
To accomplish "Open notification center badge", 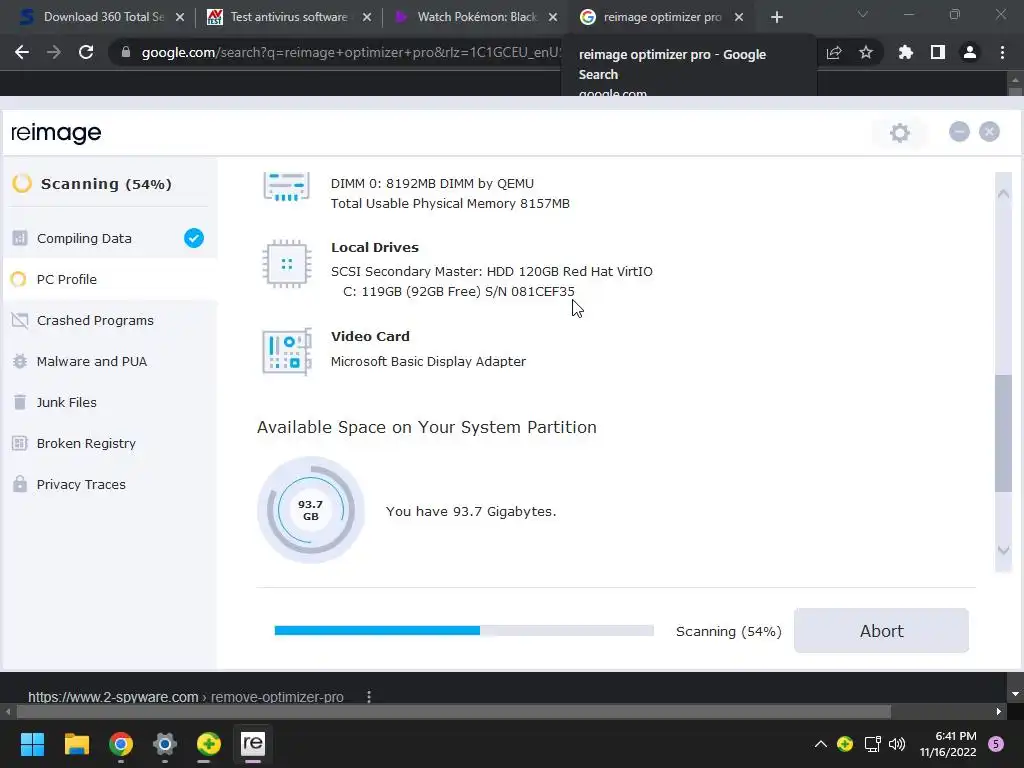I will (996, 744).
